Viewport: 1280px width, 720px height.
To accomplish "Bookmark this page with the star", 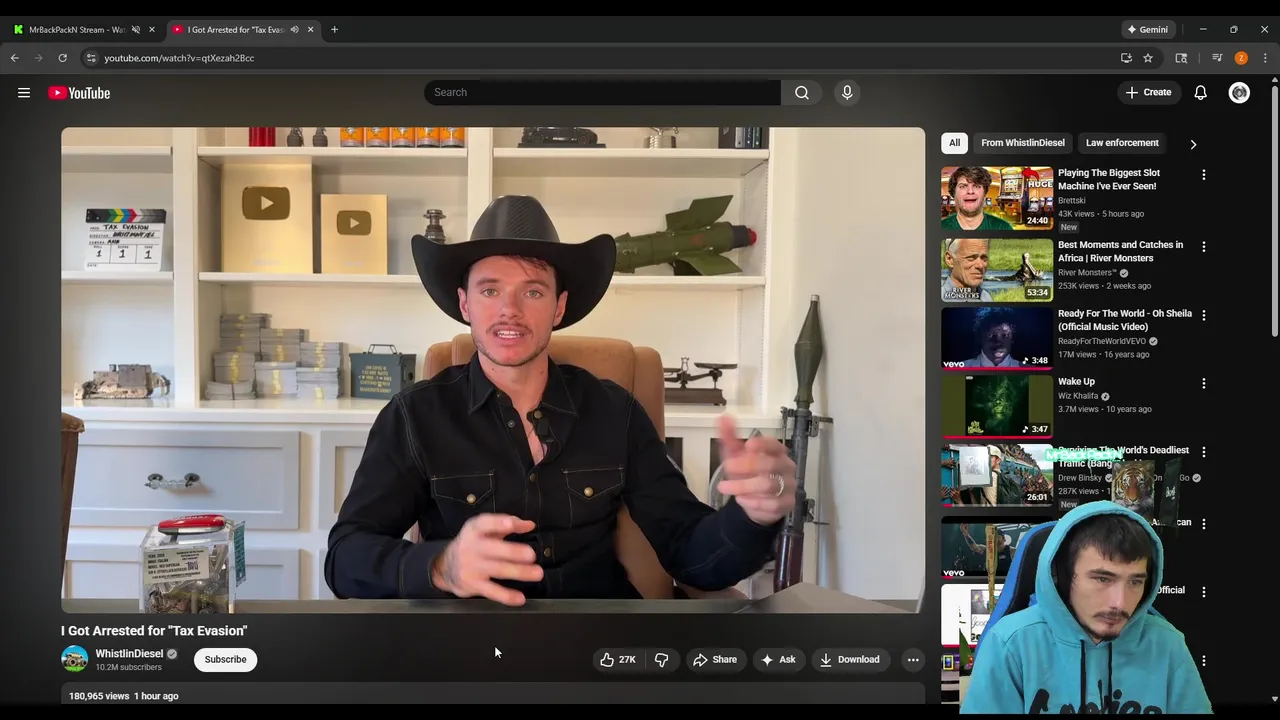I will click(x=1148, y=58).
